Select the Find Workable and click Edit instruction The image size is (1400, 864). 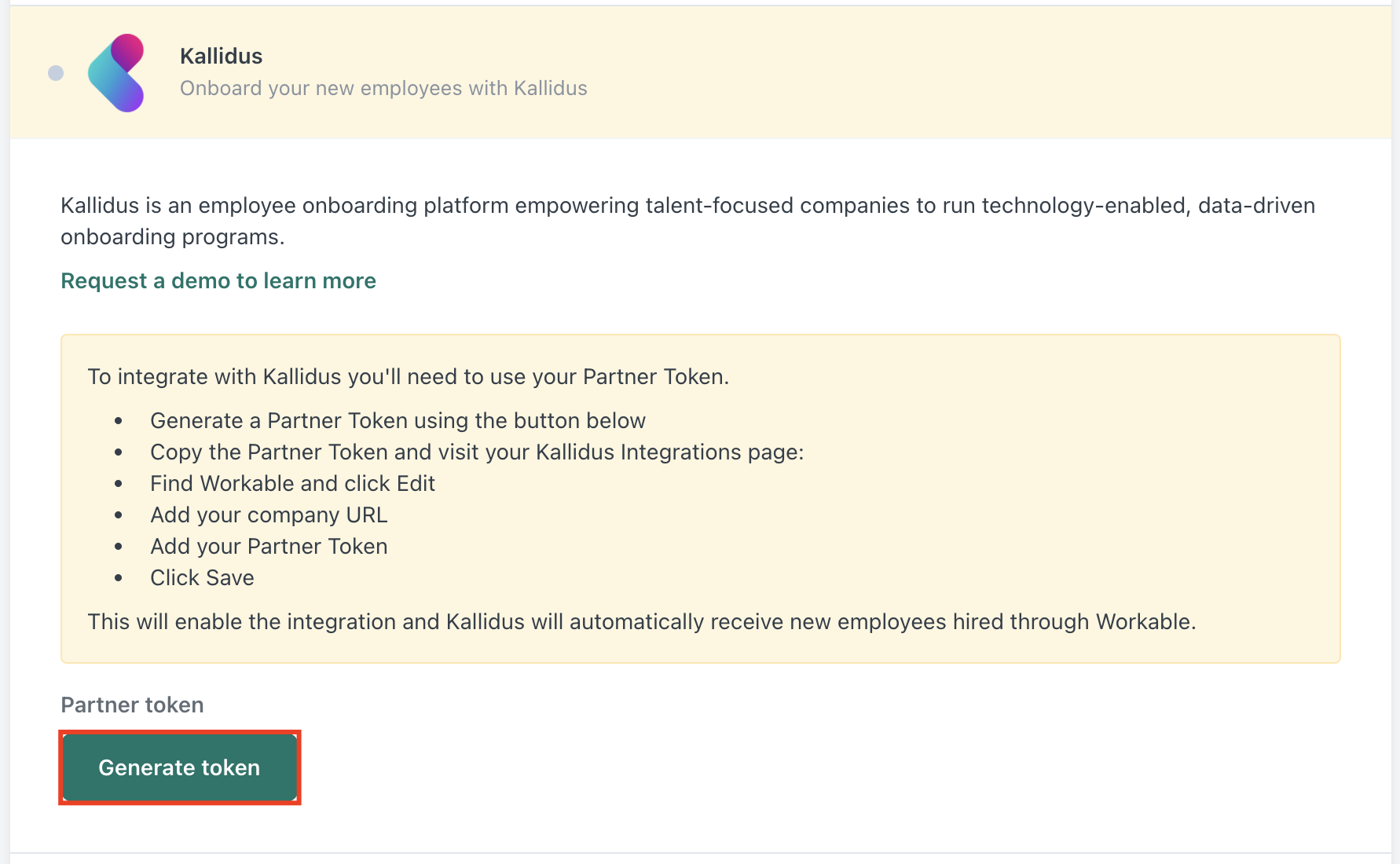(x=292, y=483)
